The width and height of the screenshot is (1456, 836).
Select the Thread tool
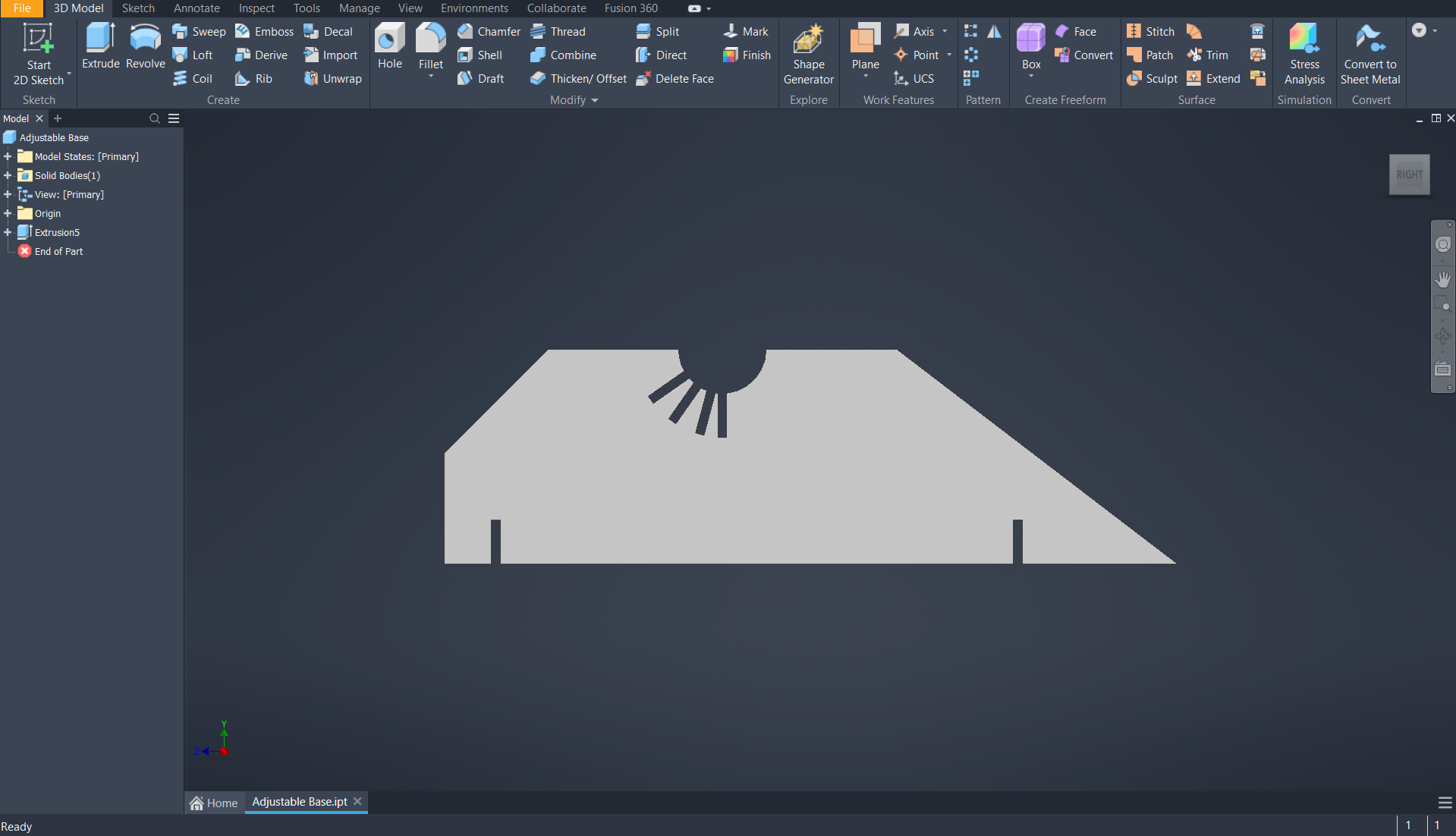558,31
